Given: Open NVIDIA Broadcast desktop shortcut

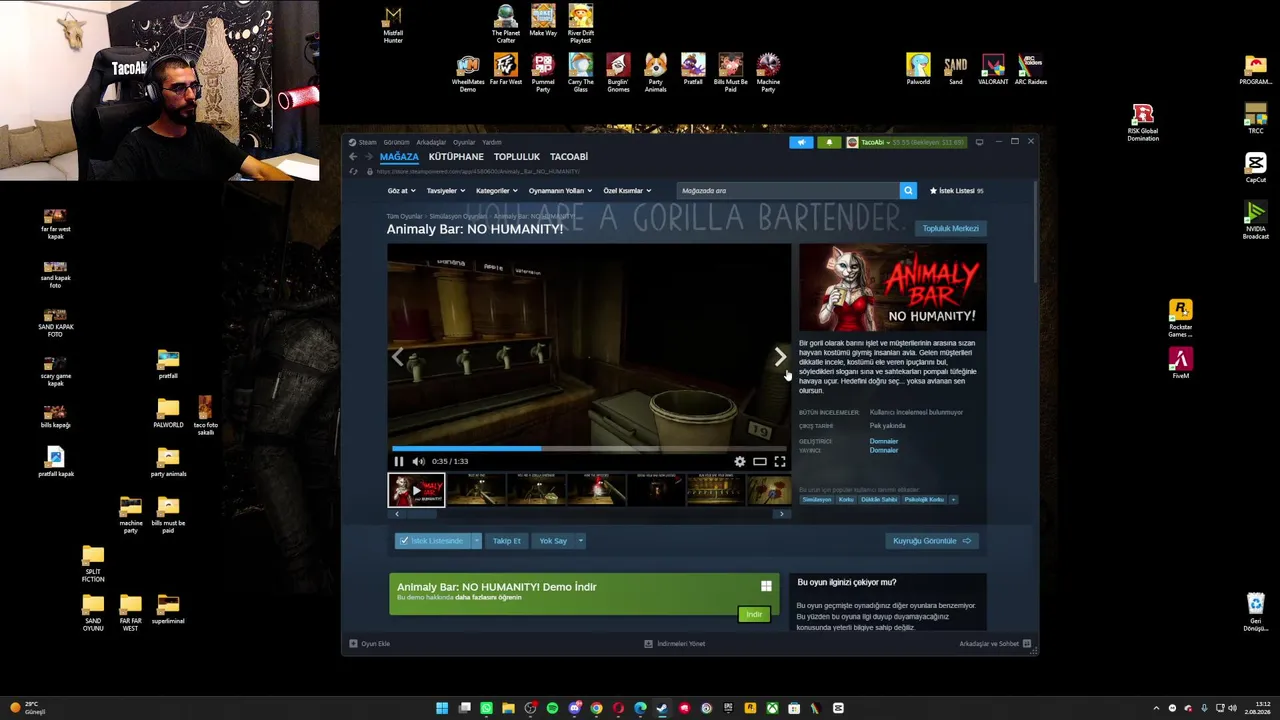Looking at the screenshot, I should [x=1256, y=220].
